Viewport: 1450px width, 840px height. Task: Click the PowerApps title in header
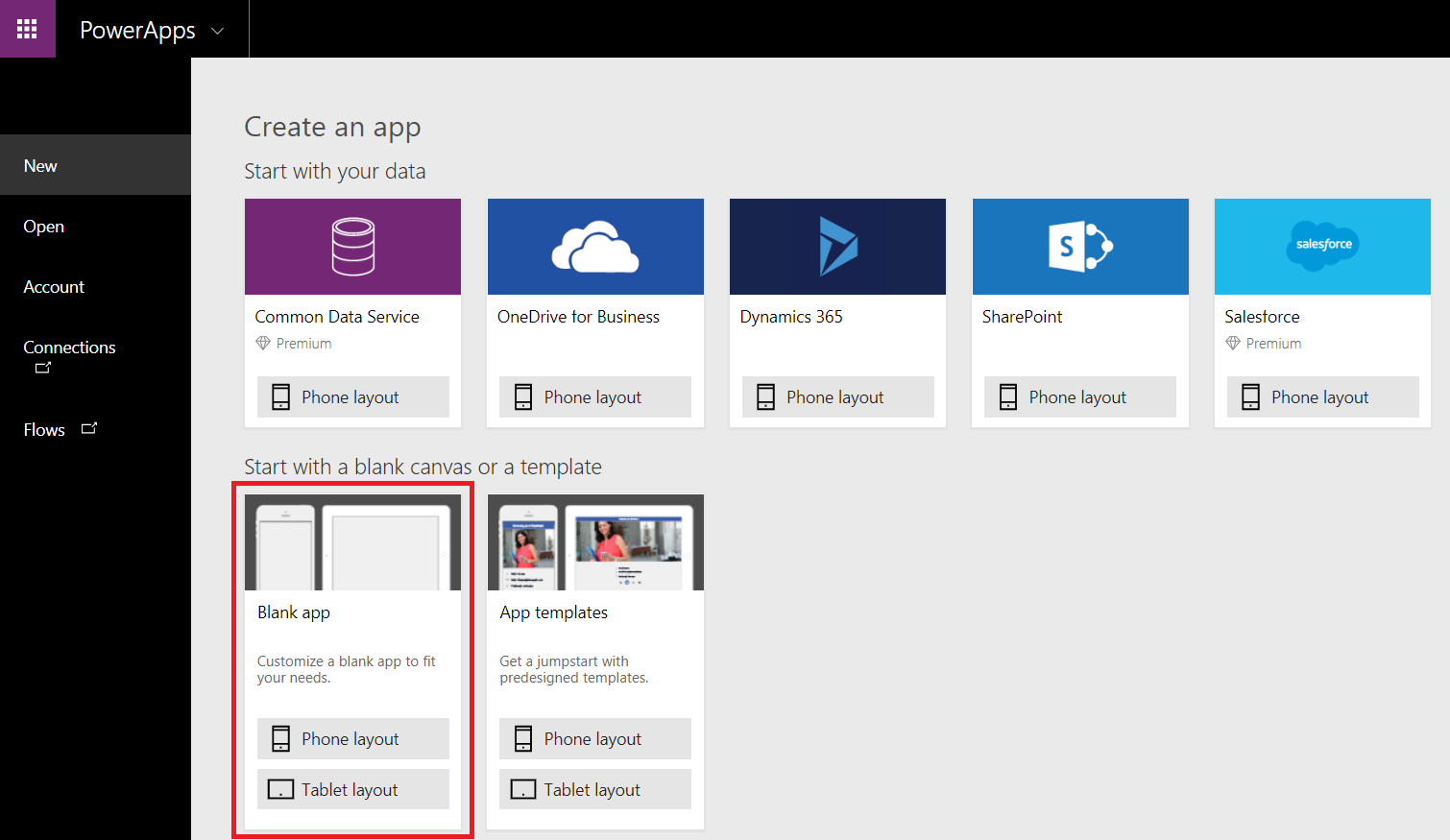coord(137,31)
